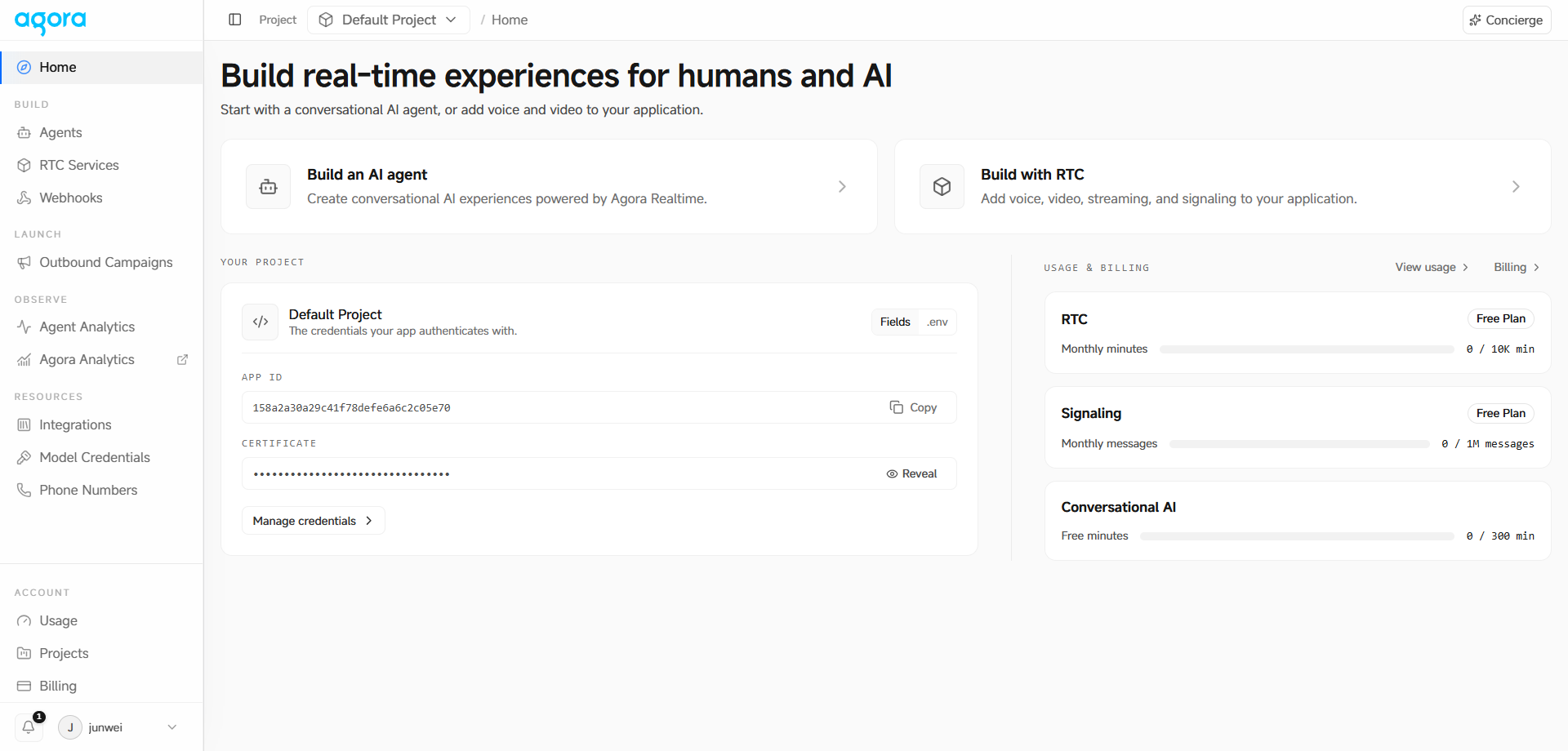
Task: Click the Home breadcrumb
Action: (x=510, y=20)
